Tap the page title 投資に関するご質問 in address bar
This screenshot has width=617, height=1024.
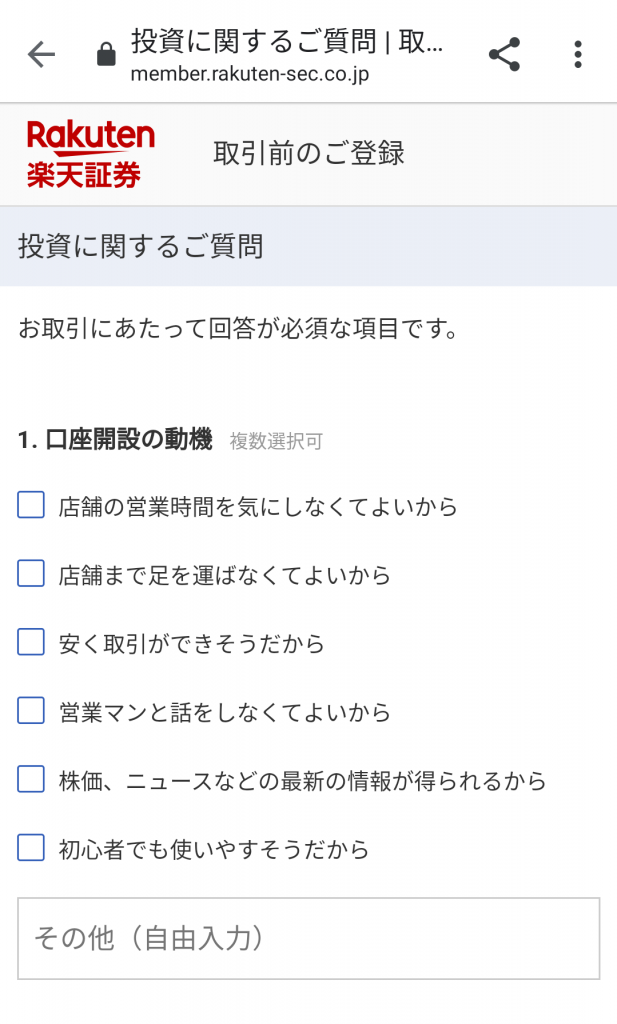(x=287, y=42)
